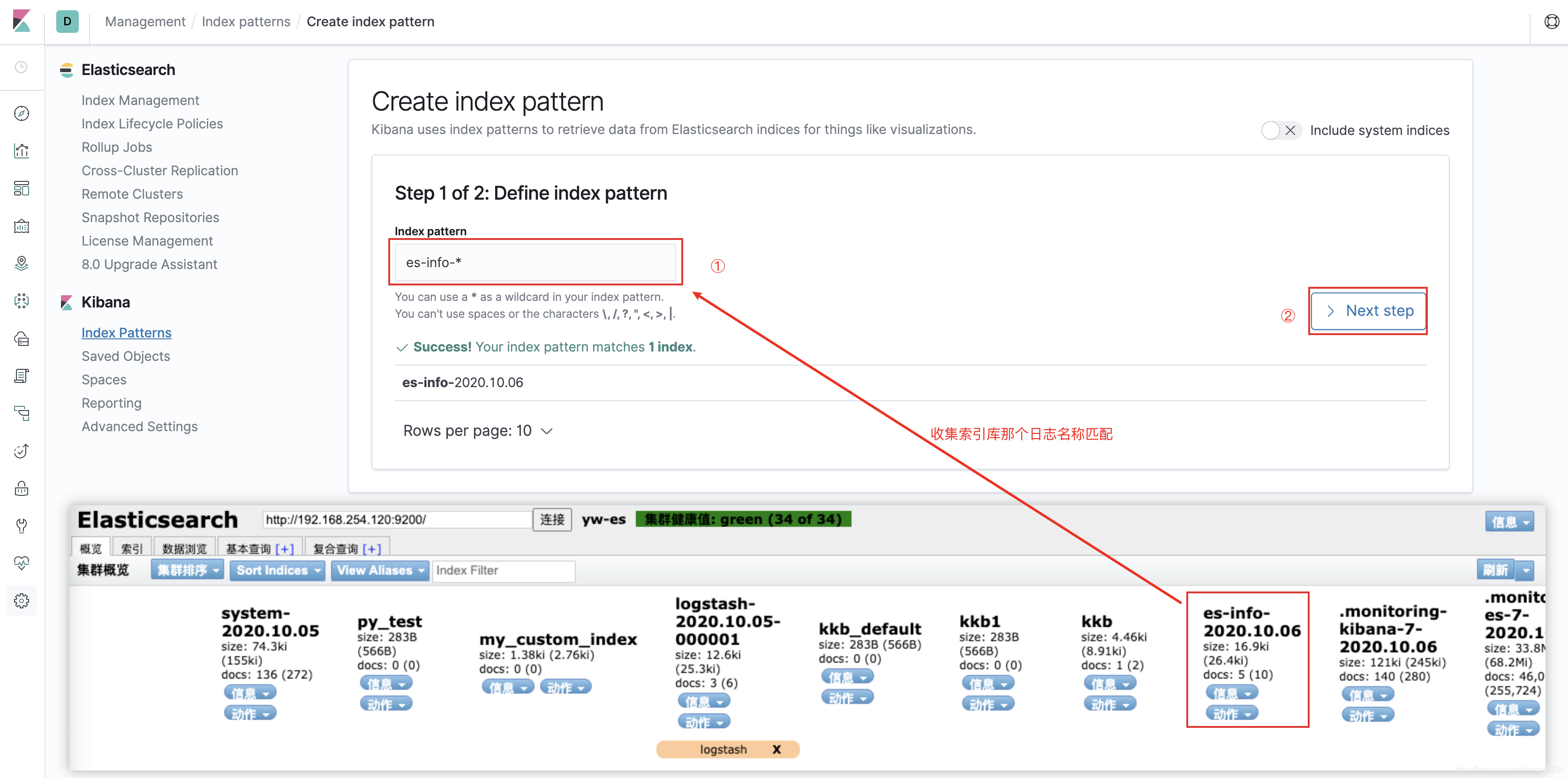Open Maps via the location pin icon
This screenshot has width=1568, height=778.
point(21,263)
